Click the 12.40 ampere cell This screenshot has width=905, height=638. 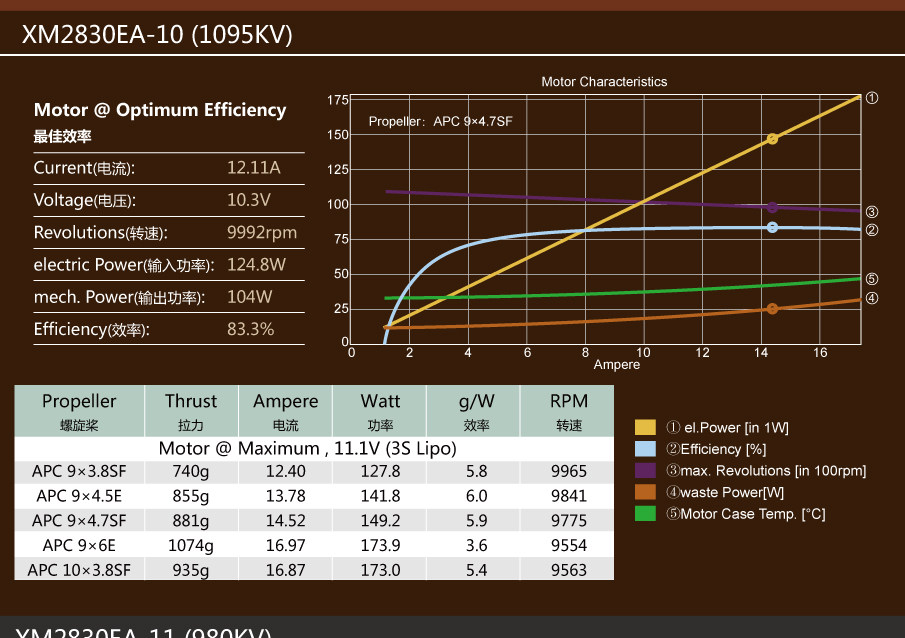(x=286, y=472)
